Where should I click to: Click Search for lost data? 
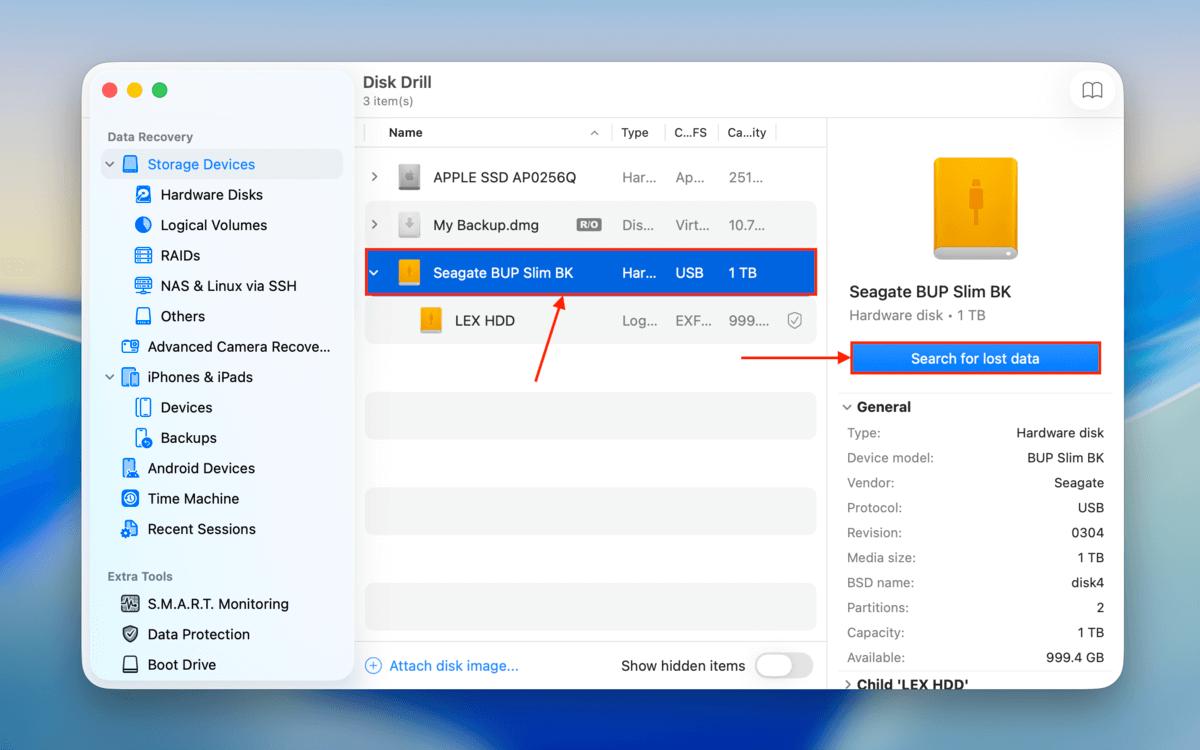point(974,357)
